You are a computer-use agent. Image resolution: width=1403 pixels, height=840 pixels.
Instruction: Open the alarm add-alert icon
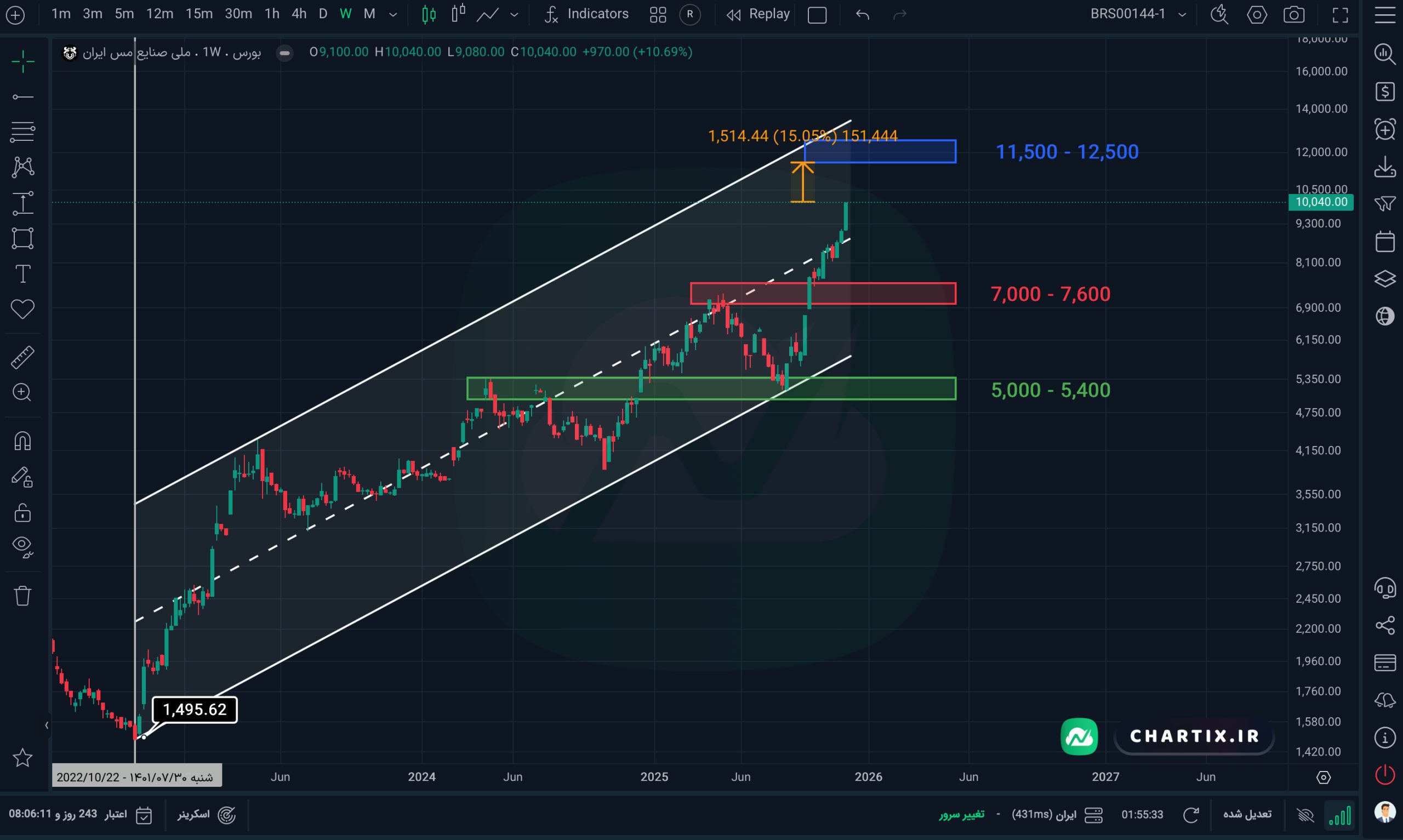click(1385, 130)
